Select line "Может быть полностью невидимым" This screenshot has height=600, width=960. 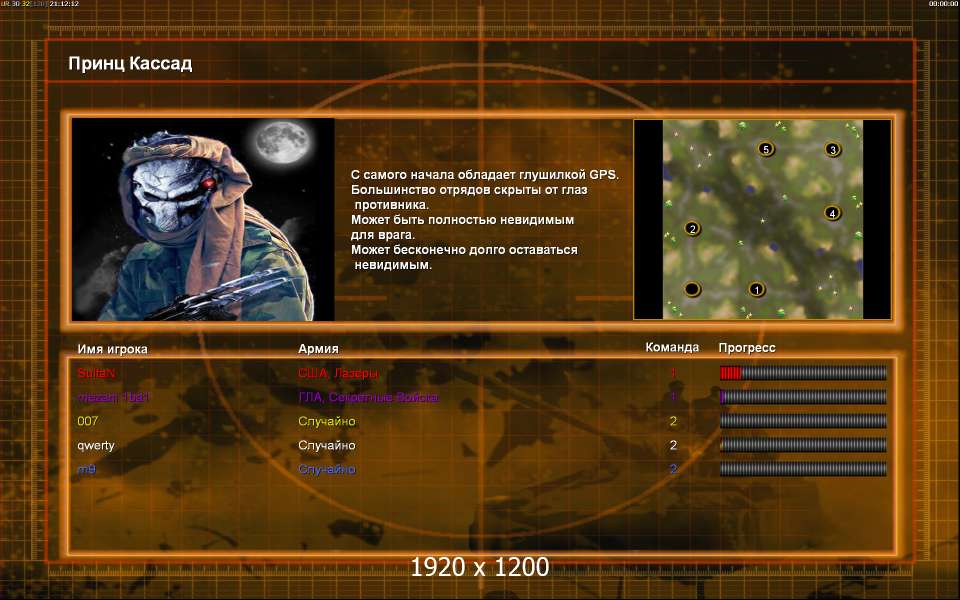pyautogui.click(x=462, y=220)
